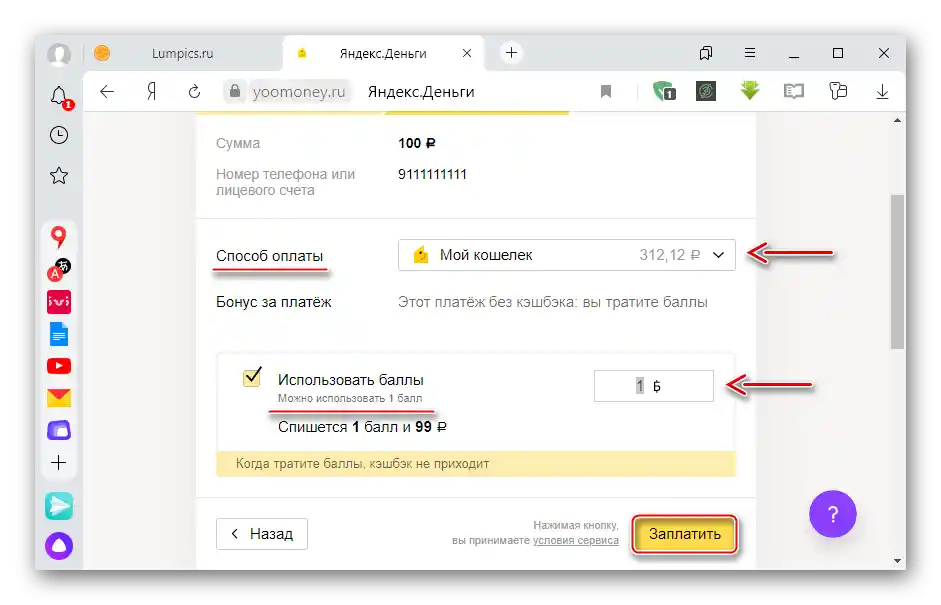Click the Назад button
The height and width of the screenshot is (605, 941).
(262, 534)
